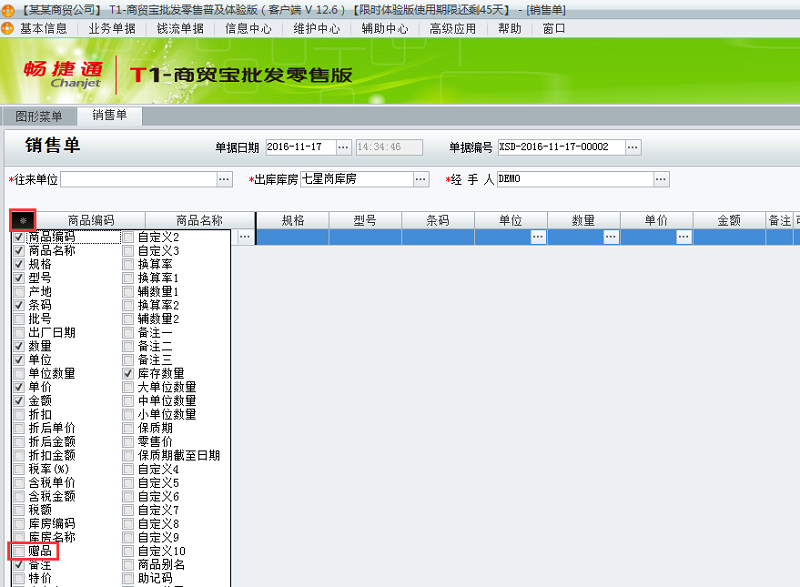
Task: Check the 税率(%) column checkbox
Action: [19, 469]
